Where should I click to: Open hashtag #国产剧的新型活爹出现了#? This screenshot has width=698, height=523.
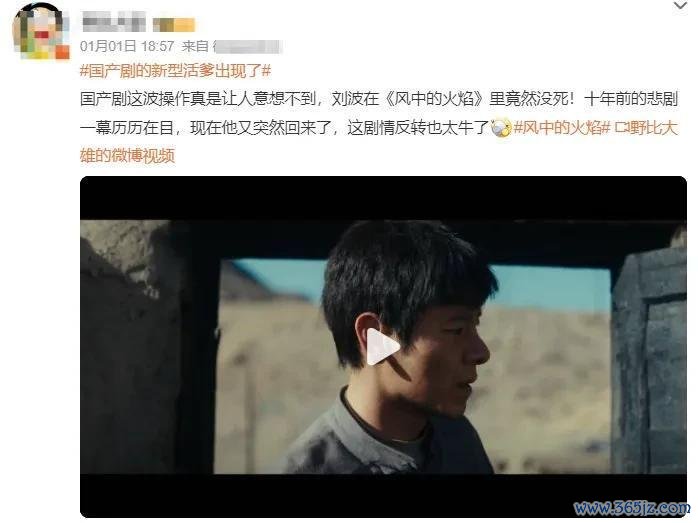click(175, 71)
